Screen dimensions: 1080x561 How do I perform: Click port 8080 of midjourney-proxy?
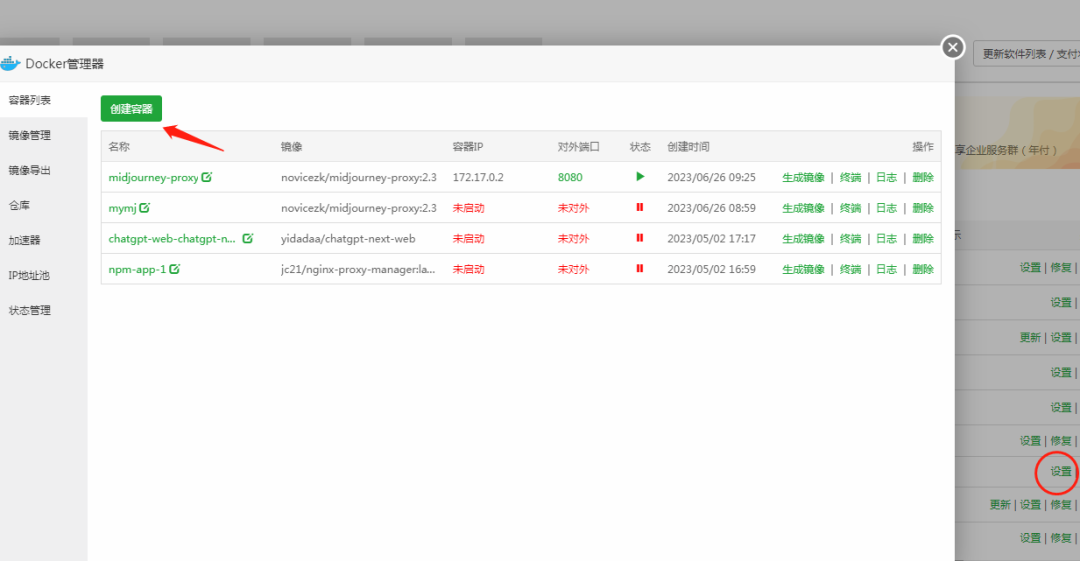570,177
